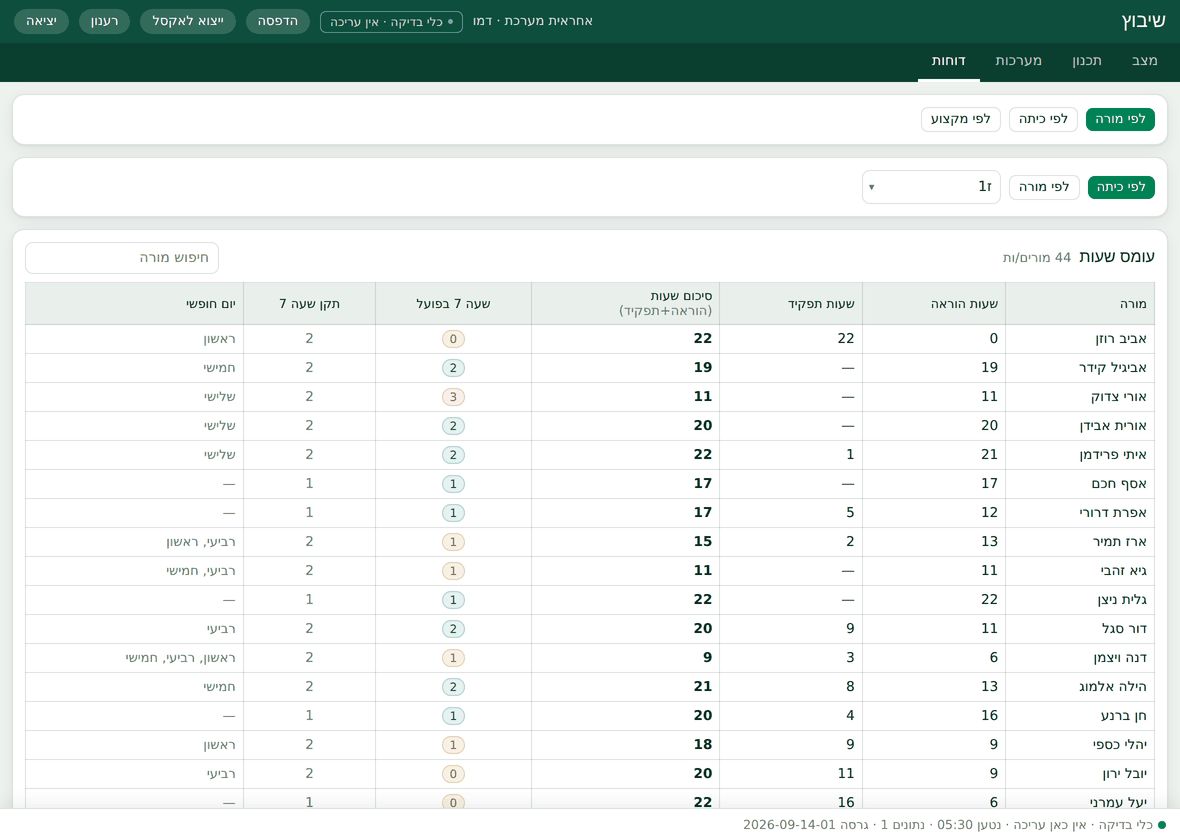
Task: Open the תכנון tab
Action: [x=1087, y=61]
